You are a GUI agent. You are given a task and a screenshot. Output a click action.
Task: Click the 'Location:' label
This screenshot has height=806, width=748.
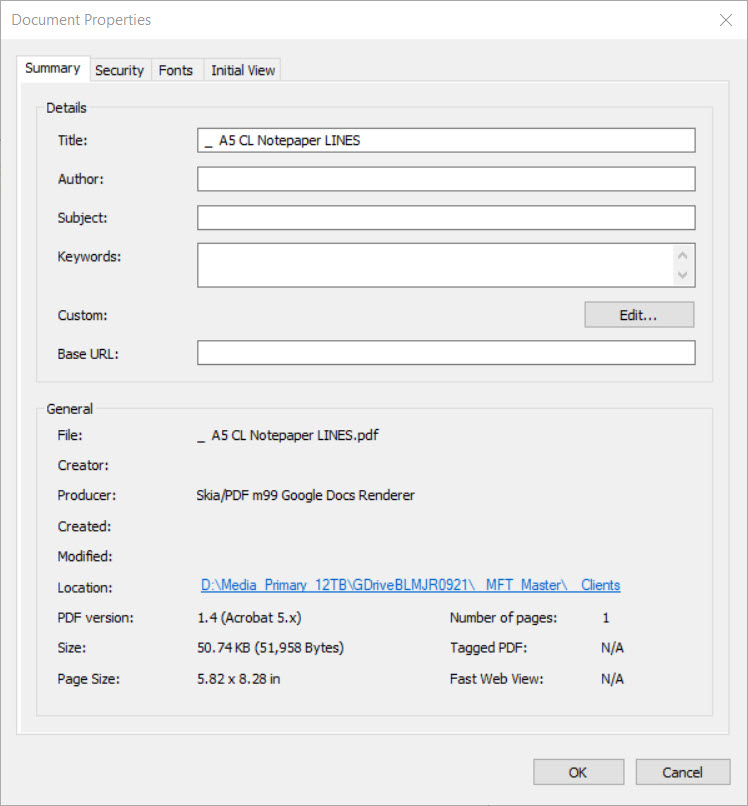tap(85, 588)
